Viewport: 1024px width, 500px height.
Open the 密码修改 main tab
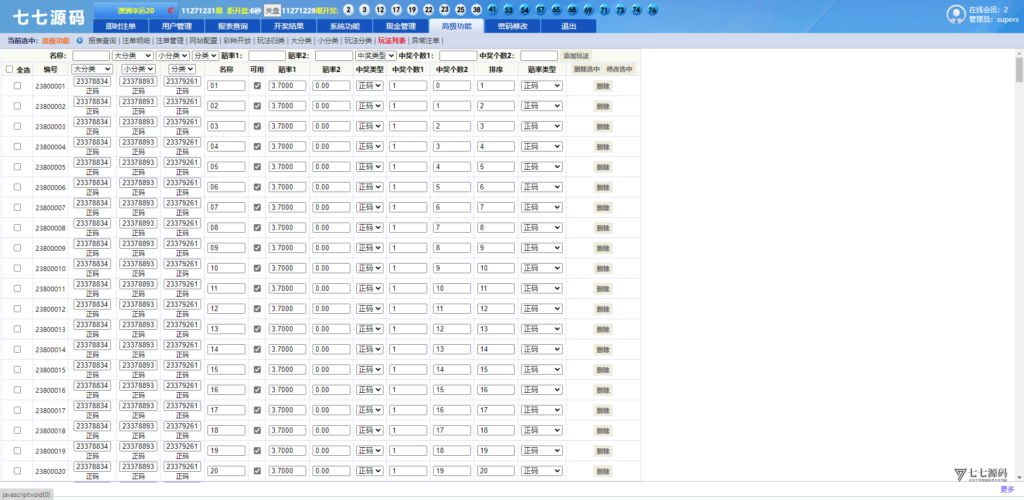pos(513,26)
